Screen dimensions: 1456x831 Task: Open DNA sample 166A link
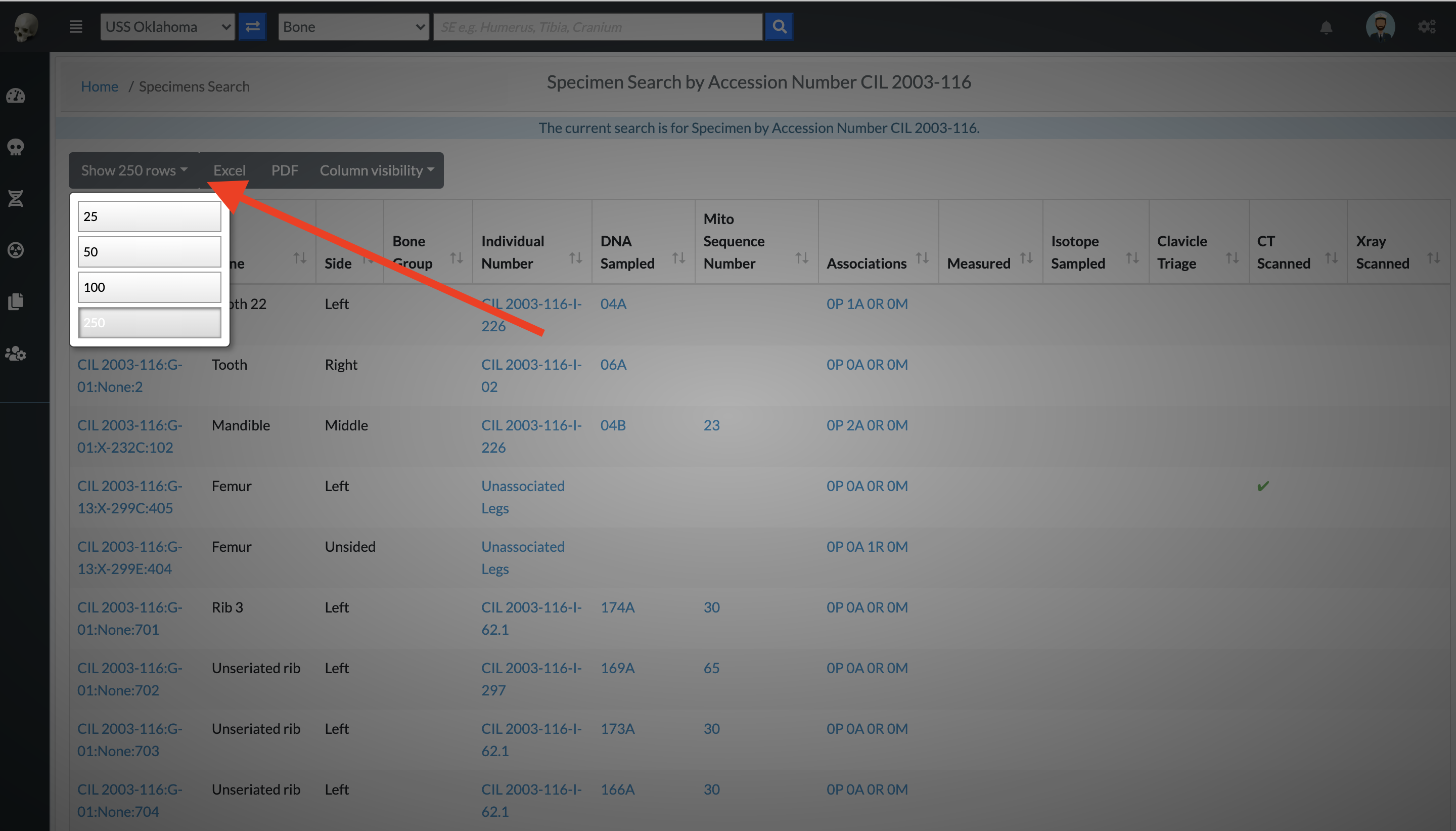pyautogui.click(x=617, y=790)
